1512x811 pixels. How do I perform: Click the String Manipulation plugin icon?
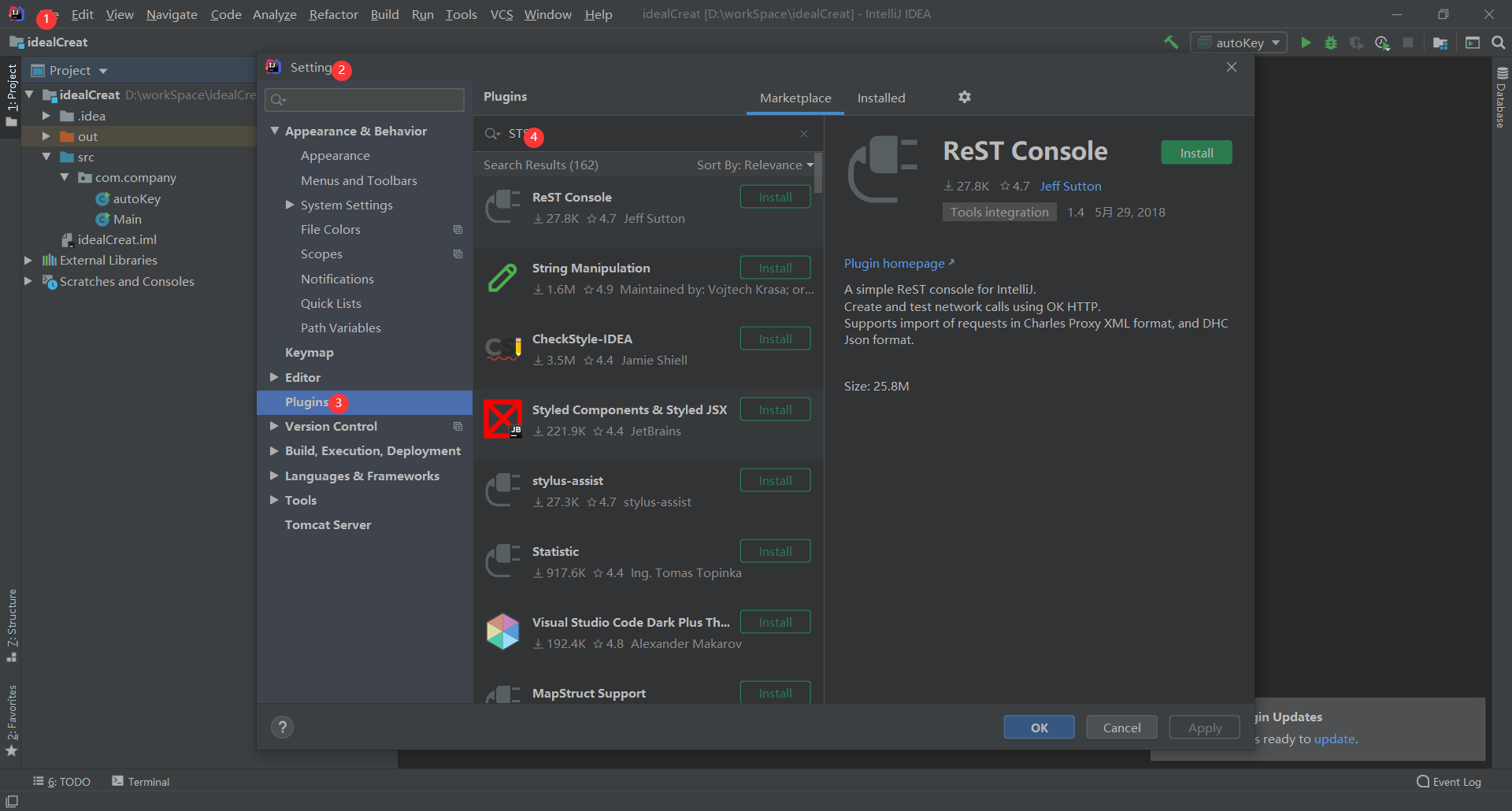click(502, 278)
